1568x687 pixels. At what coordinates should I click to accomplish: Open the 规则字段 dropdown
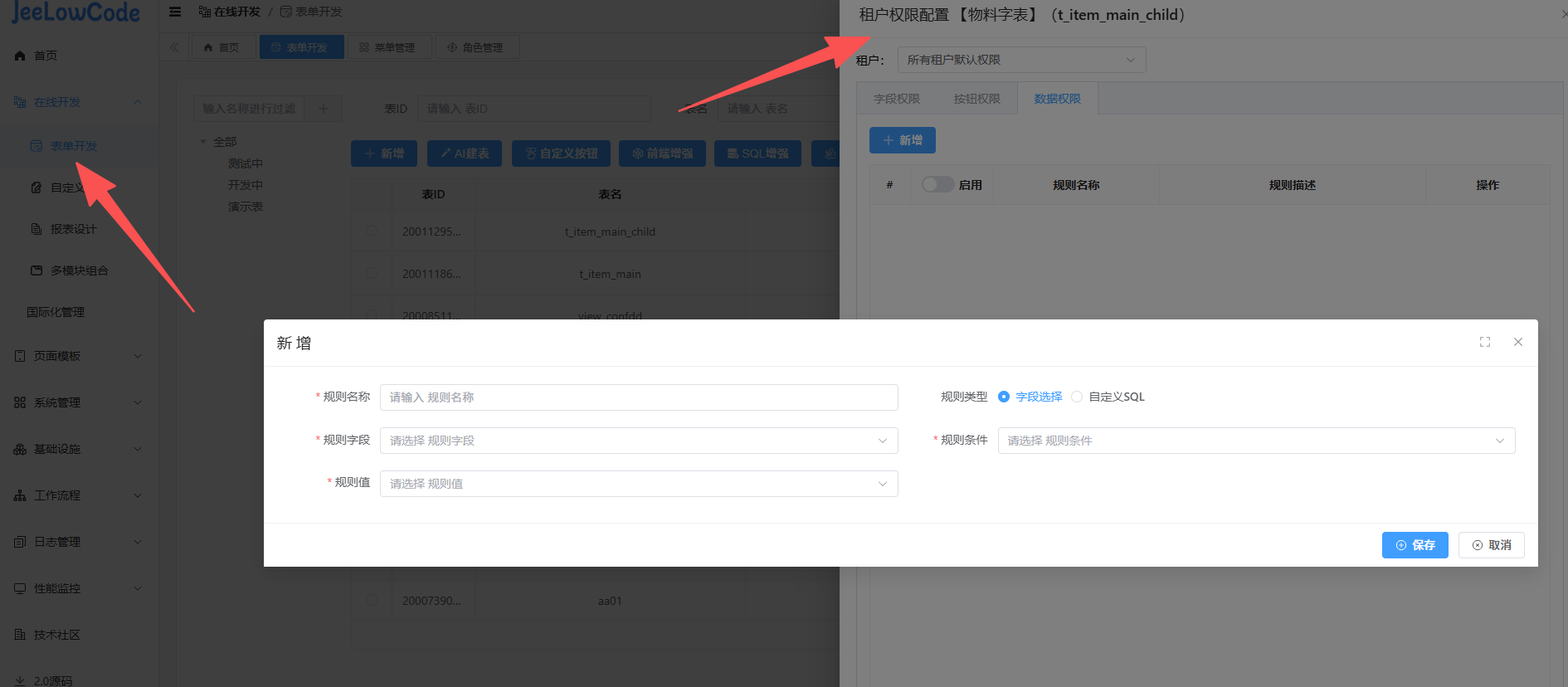pyautogui.click(x=638, y=441)
